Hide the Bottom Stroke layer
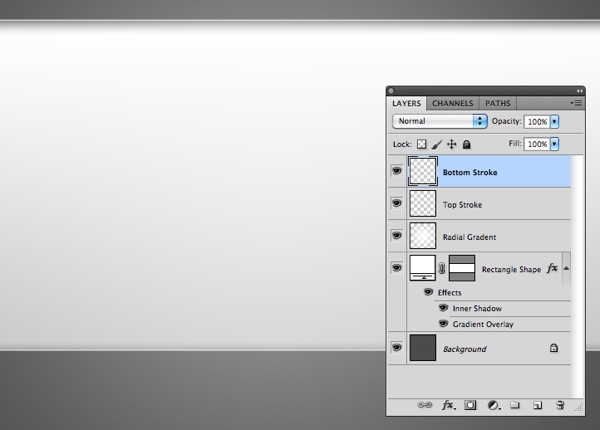 click(x=397, y=171)
